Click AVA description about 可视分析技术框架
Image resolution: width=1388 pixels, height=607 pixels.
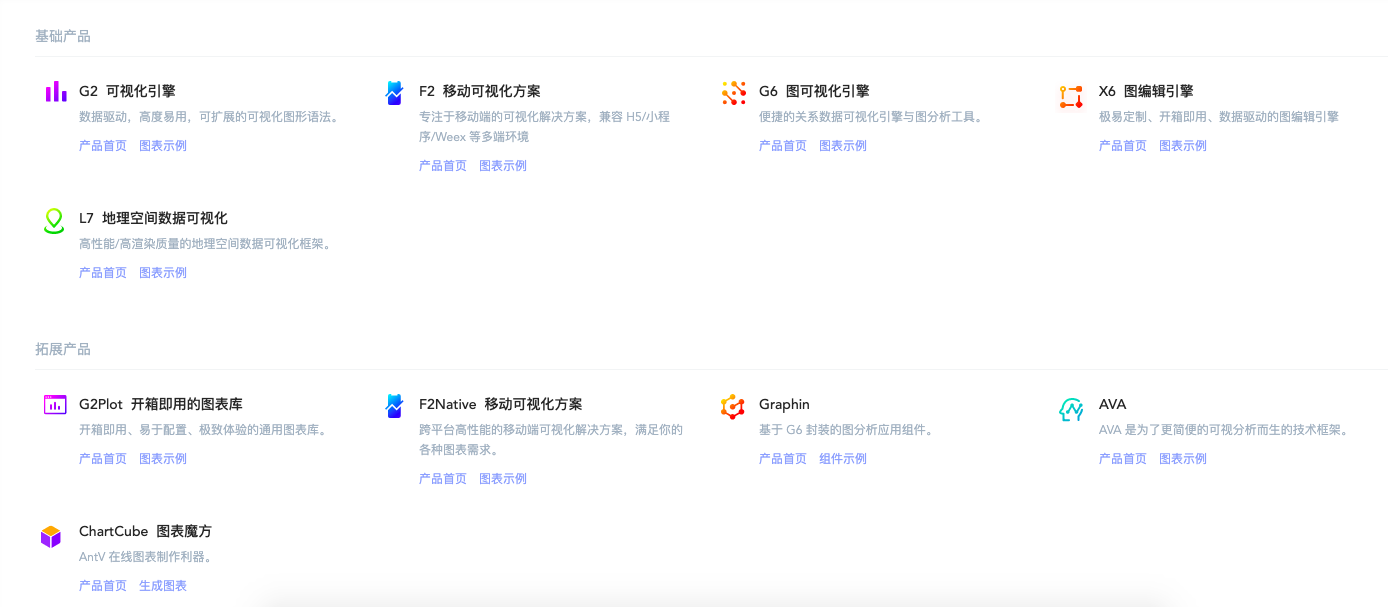(1224, 430)
